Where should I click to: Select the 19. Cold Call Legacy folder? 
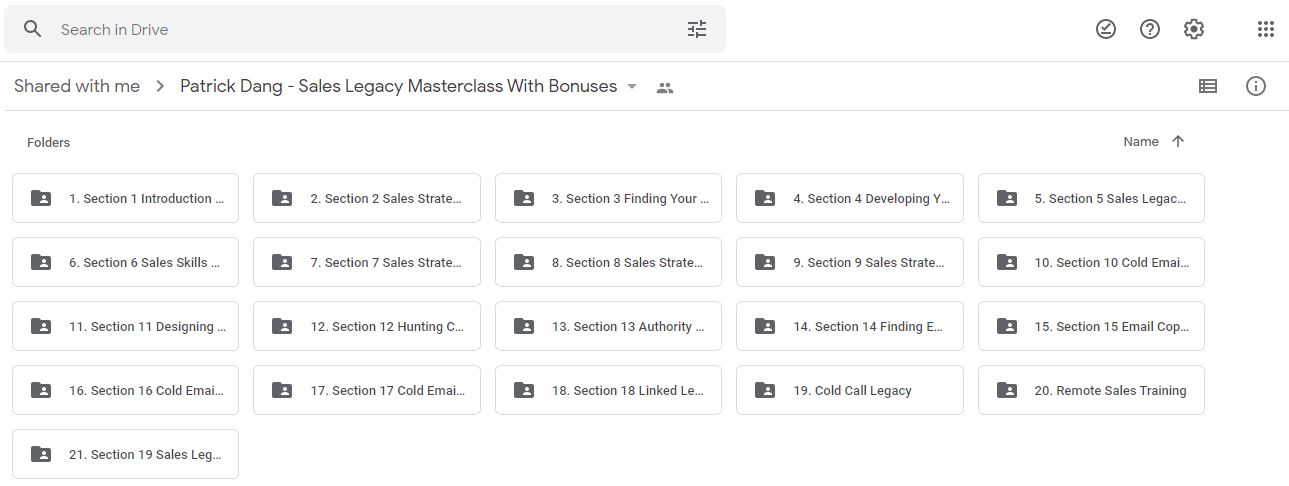pyautogui.click(x=850, y=390)
